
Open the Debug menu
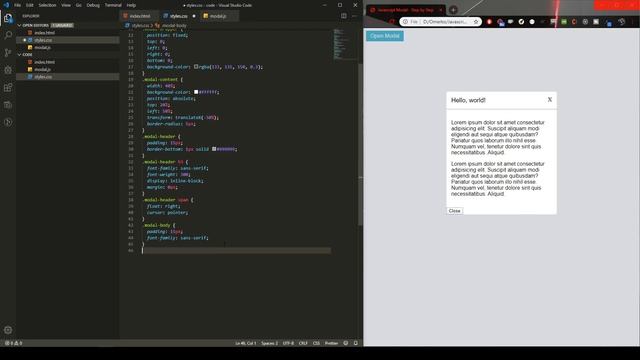[93, 5]
